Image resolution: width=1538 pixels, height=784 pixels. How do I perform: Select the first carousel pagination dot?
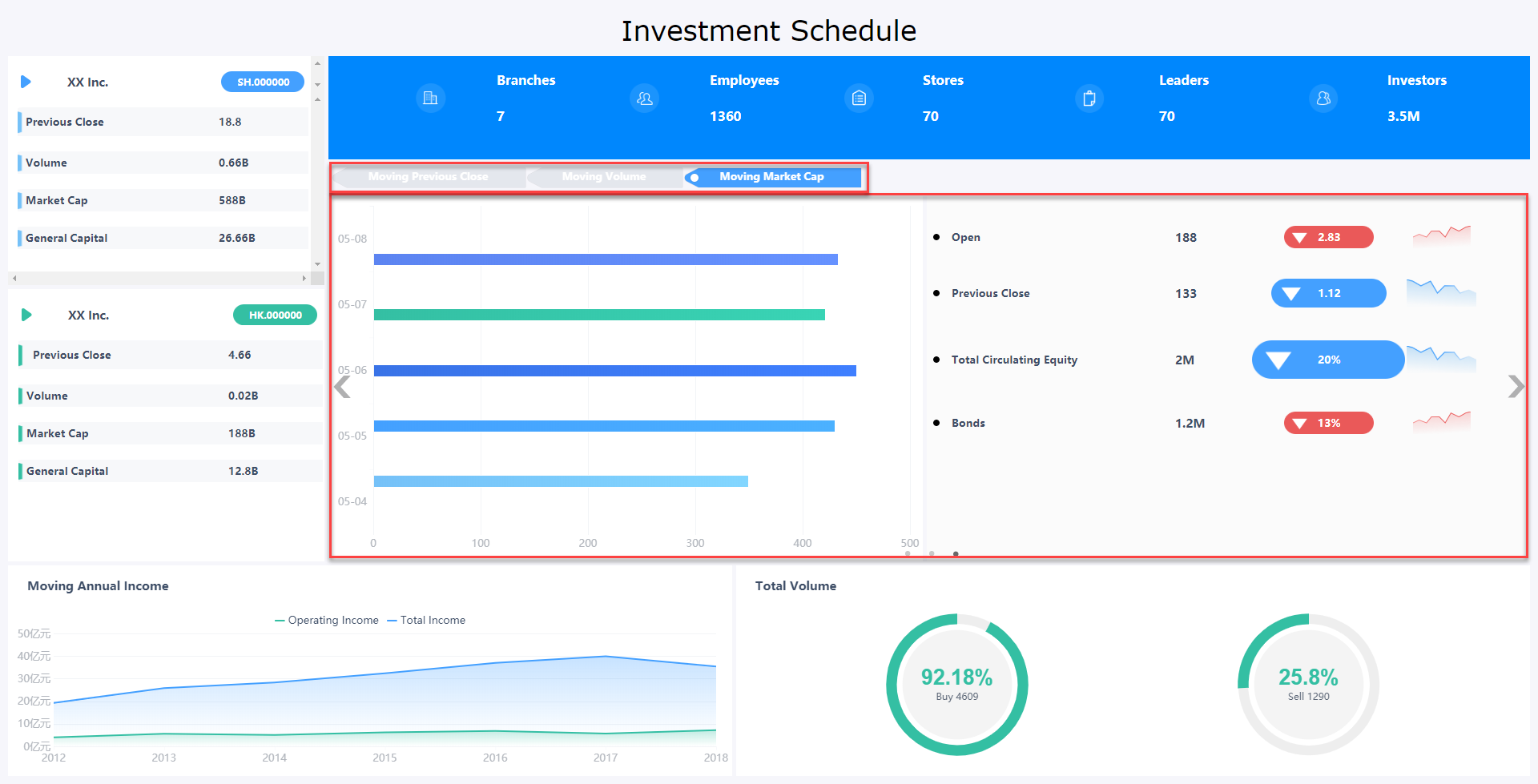click(908, 553)
